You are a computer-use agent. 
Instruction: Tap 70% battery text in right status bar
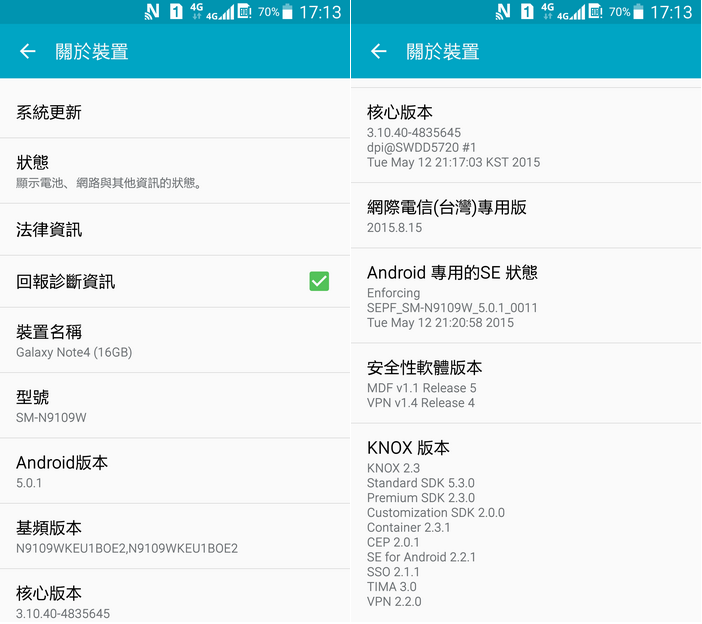tap(620, 12)
